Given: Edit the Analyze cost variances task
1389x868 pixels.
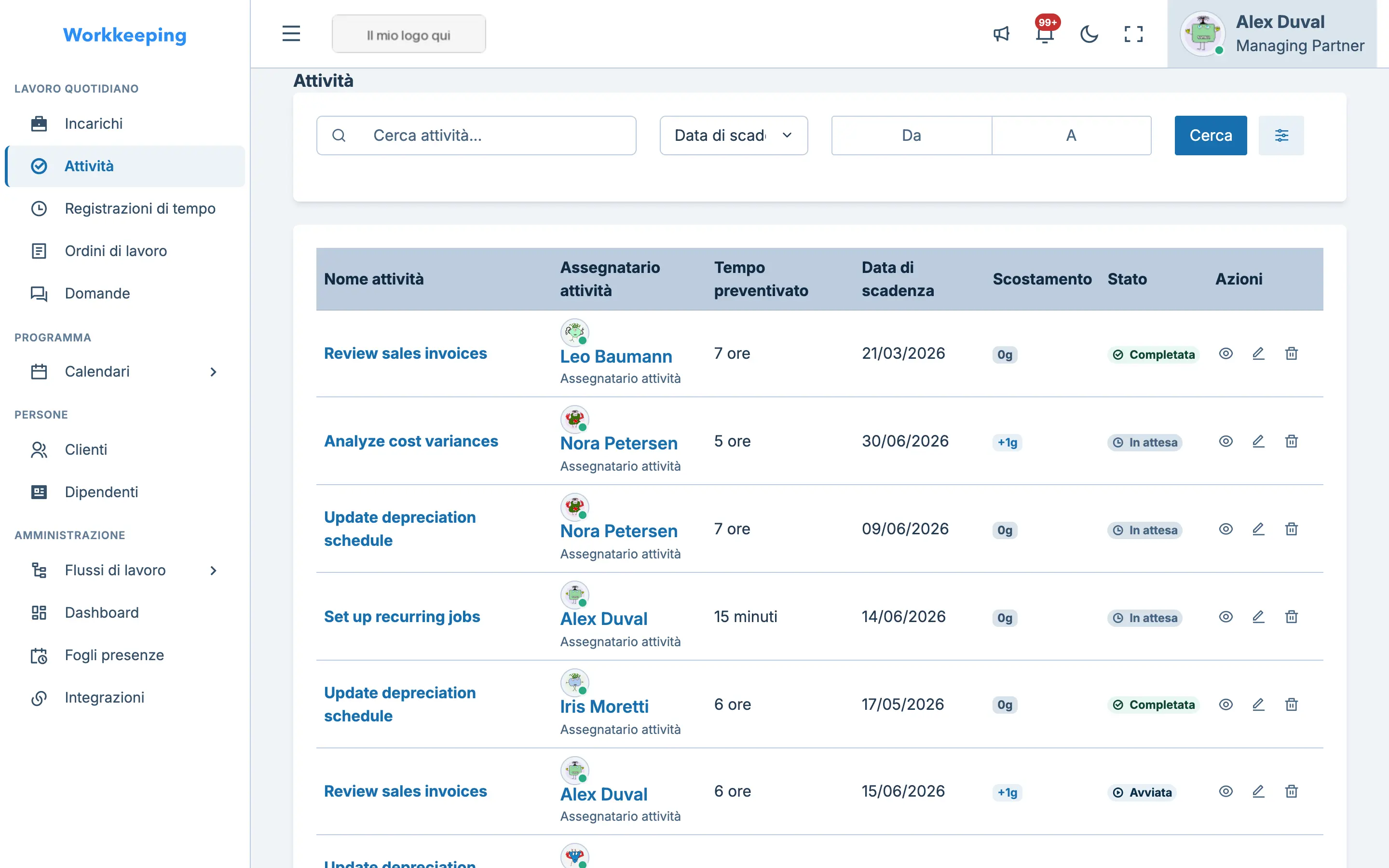Looking at the screenshot, I should pyautogui.click(x=1258, y=441).
